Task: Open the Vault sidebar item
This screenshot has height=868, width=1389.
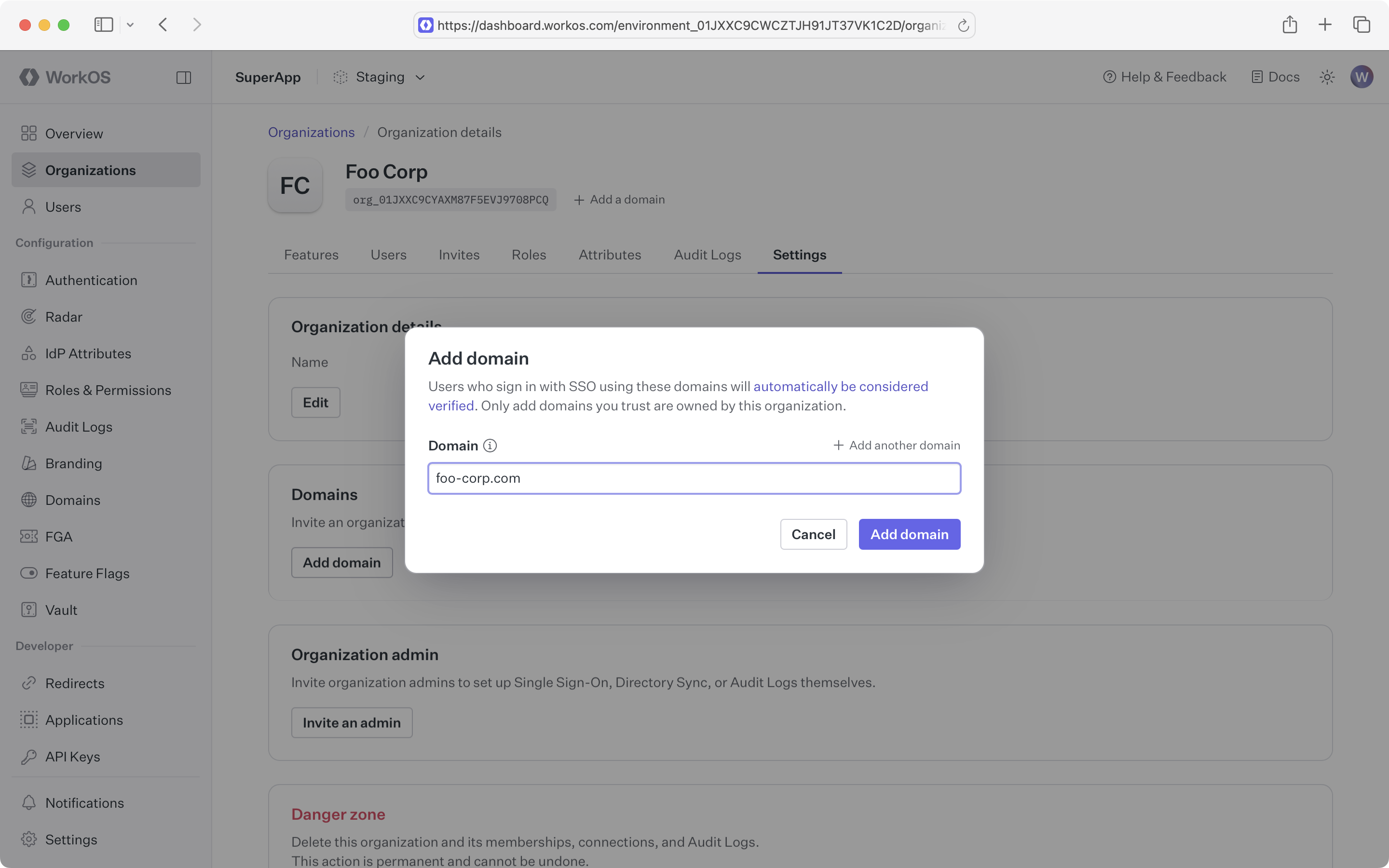Action: coord(61,610)
